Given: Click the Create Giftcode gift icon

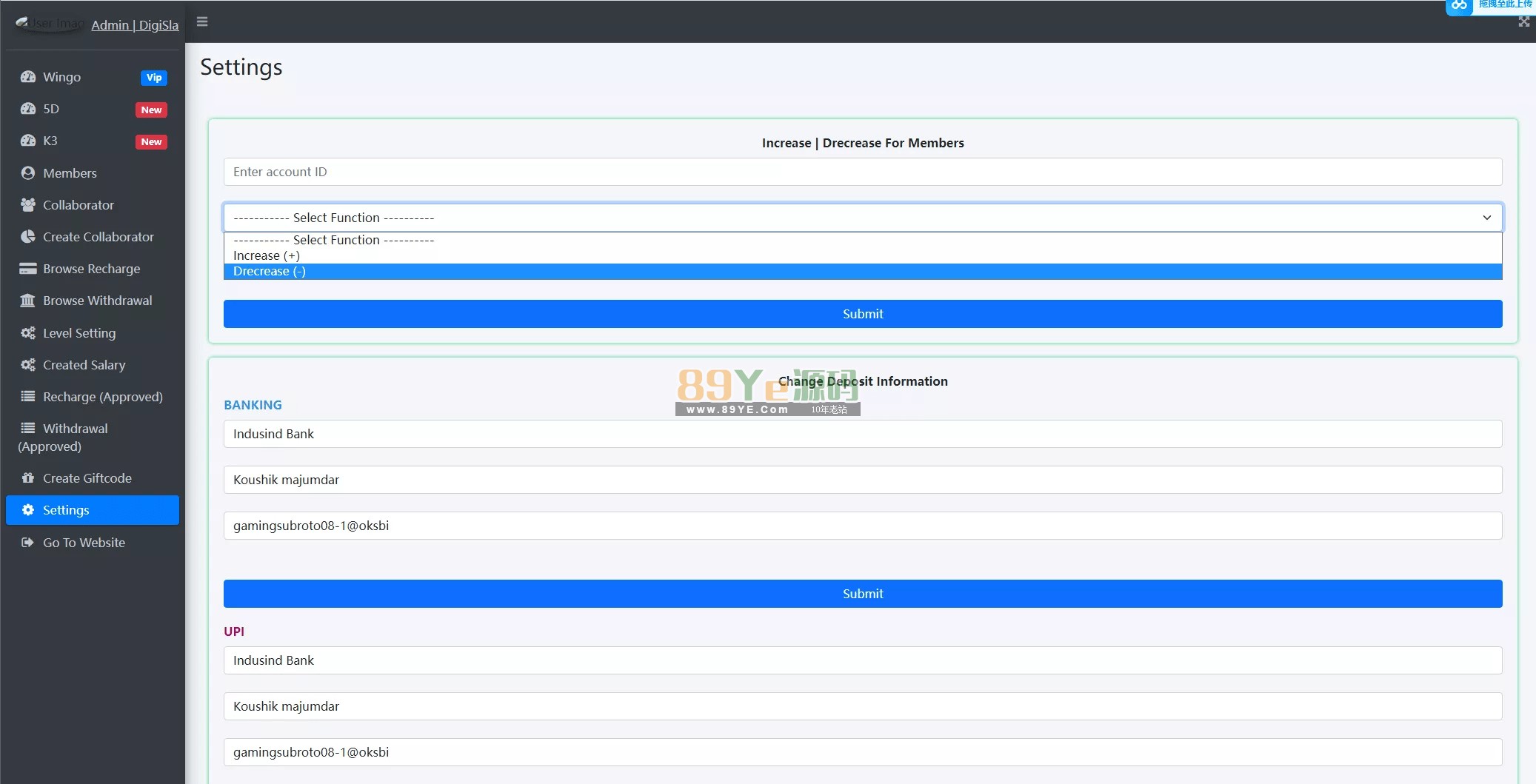Looking at the screenshot, I should pyautogui.click(x=28, y=478).
